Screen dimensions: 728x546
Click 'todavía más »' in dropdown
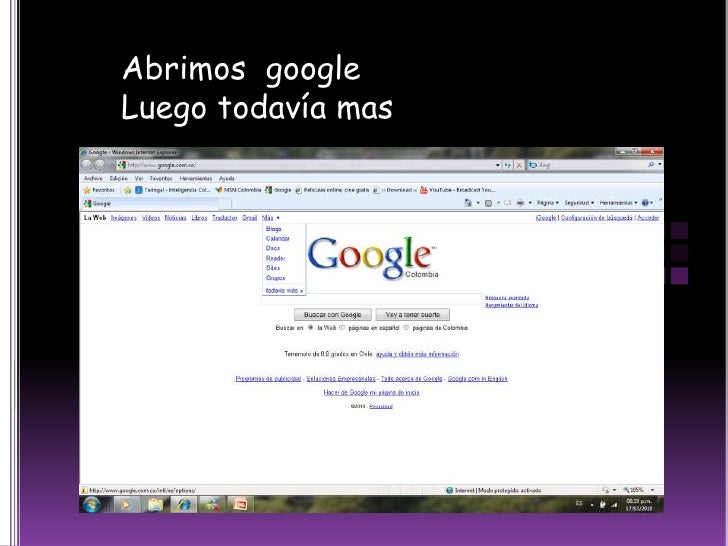coord(284,291)
